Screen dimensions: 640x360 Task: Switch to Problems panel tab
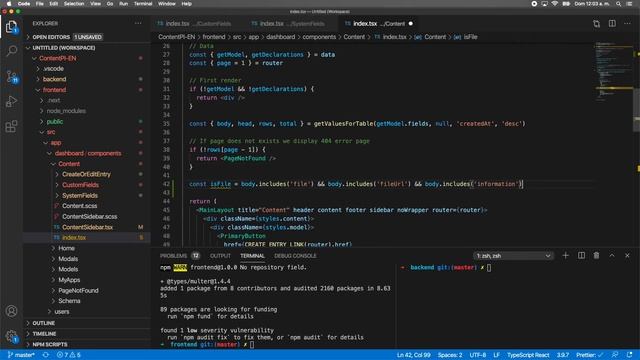(x=179, y=256)
